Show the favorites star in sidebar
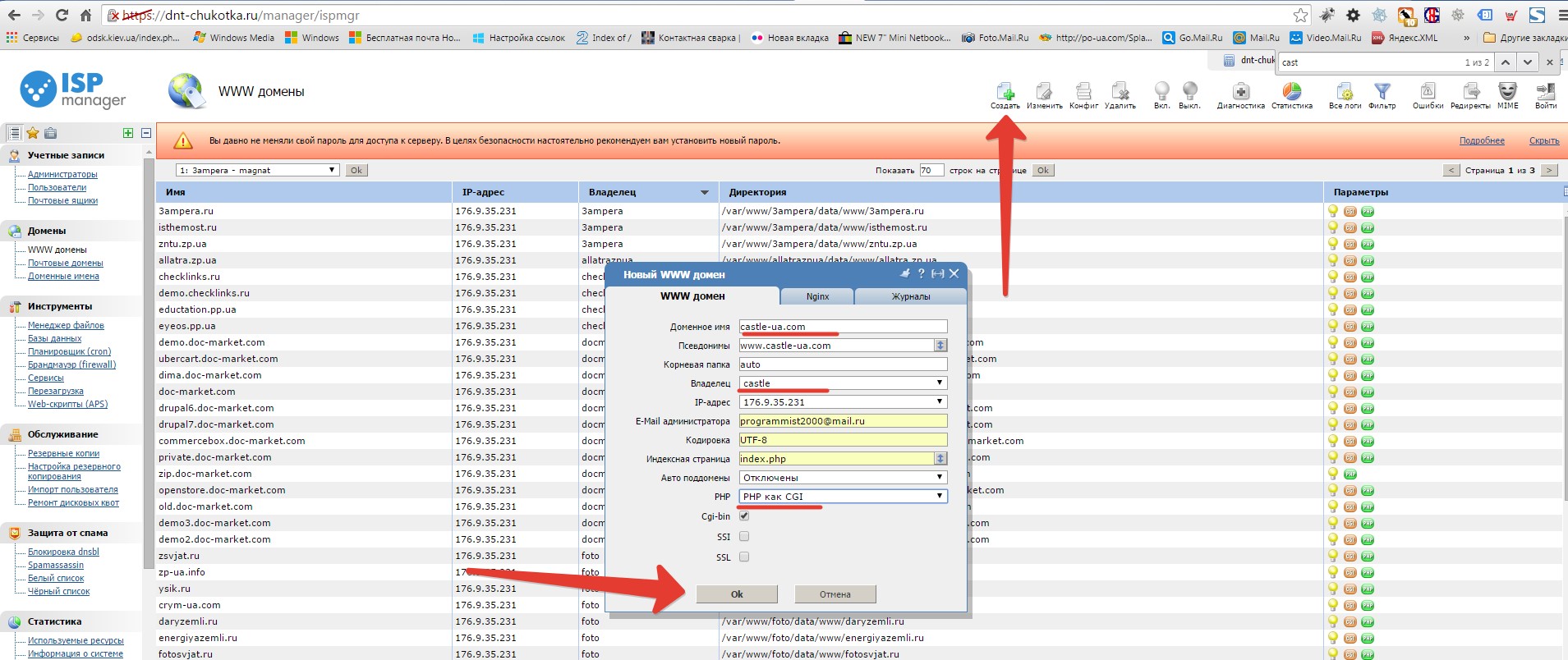This screenshot has width=1568, height=660. coord(33,133)
